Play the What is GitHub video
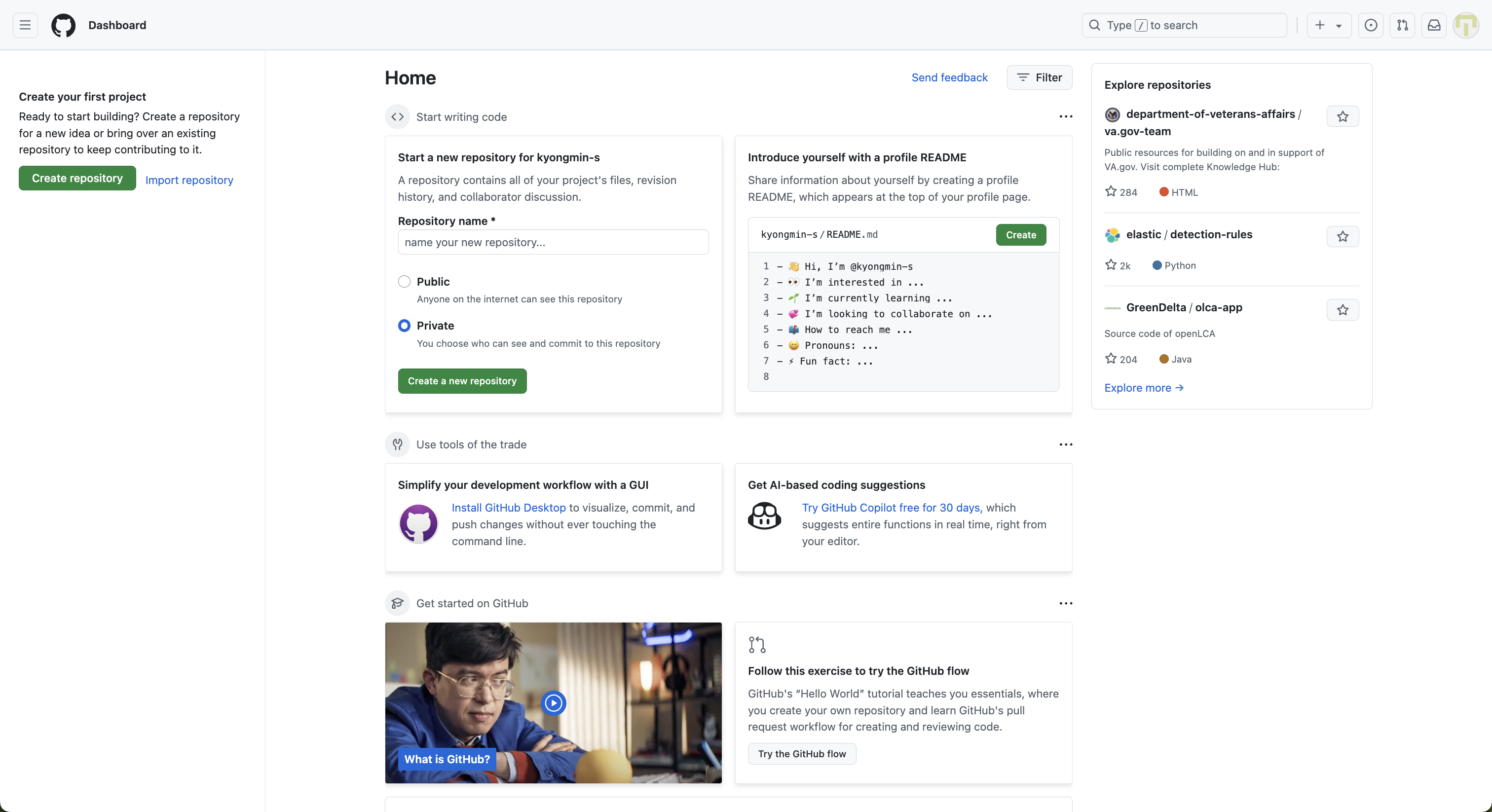Screen dimensions: 1492x812 [553, 703]
